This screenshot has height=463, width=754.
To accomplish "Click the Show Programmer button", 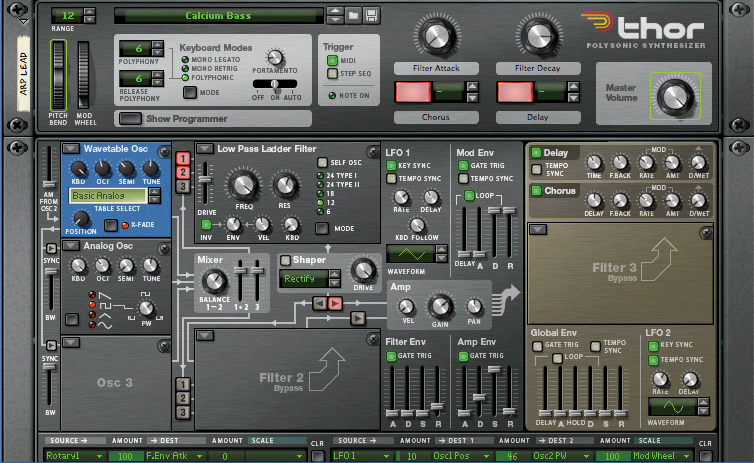I will 130,118.
